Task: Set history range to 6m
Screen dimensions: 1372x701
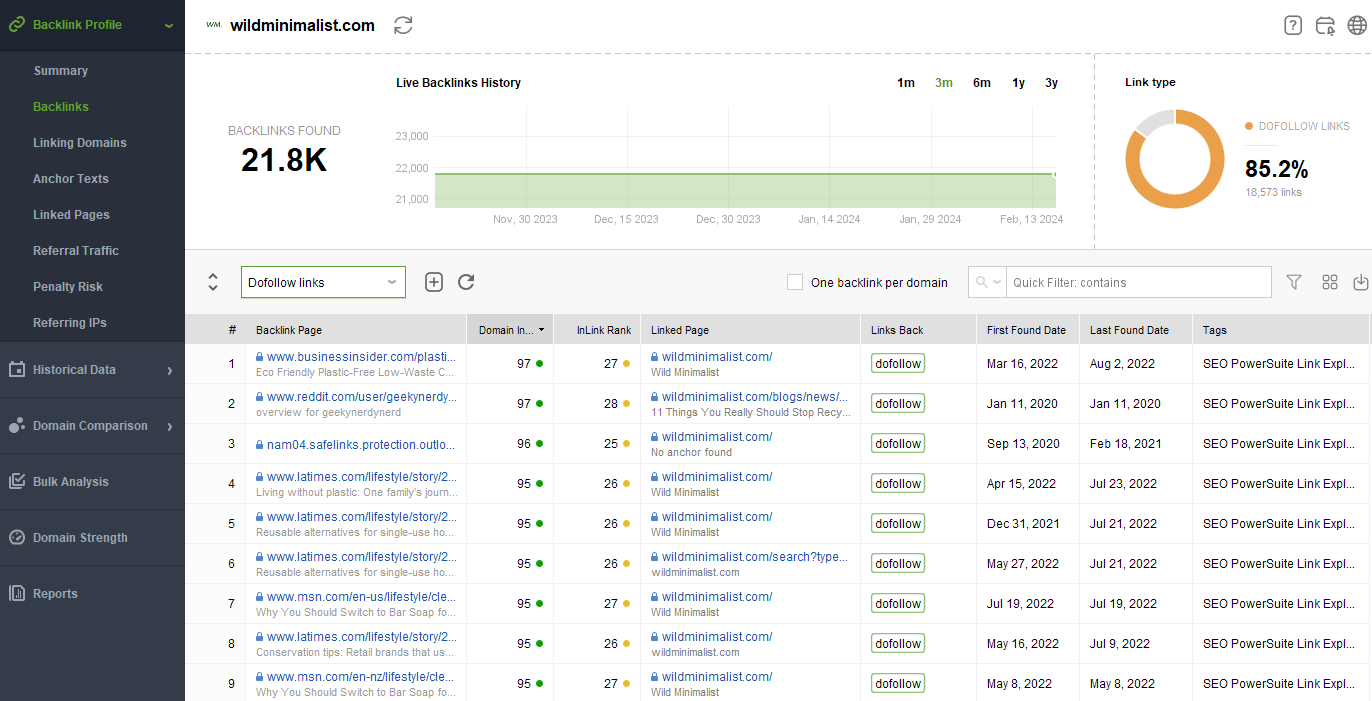Action: pyautogui.click(x=982, y=83)
